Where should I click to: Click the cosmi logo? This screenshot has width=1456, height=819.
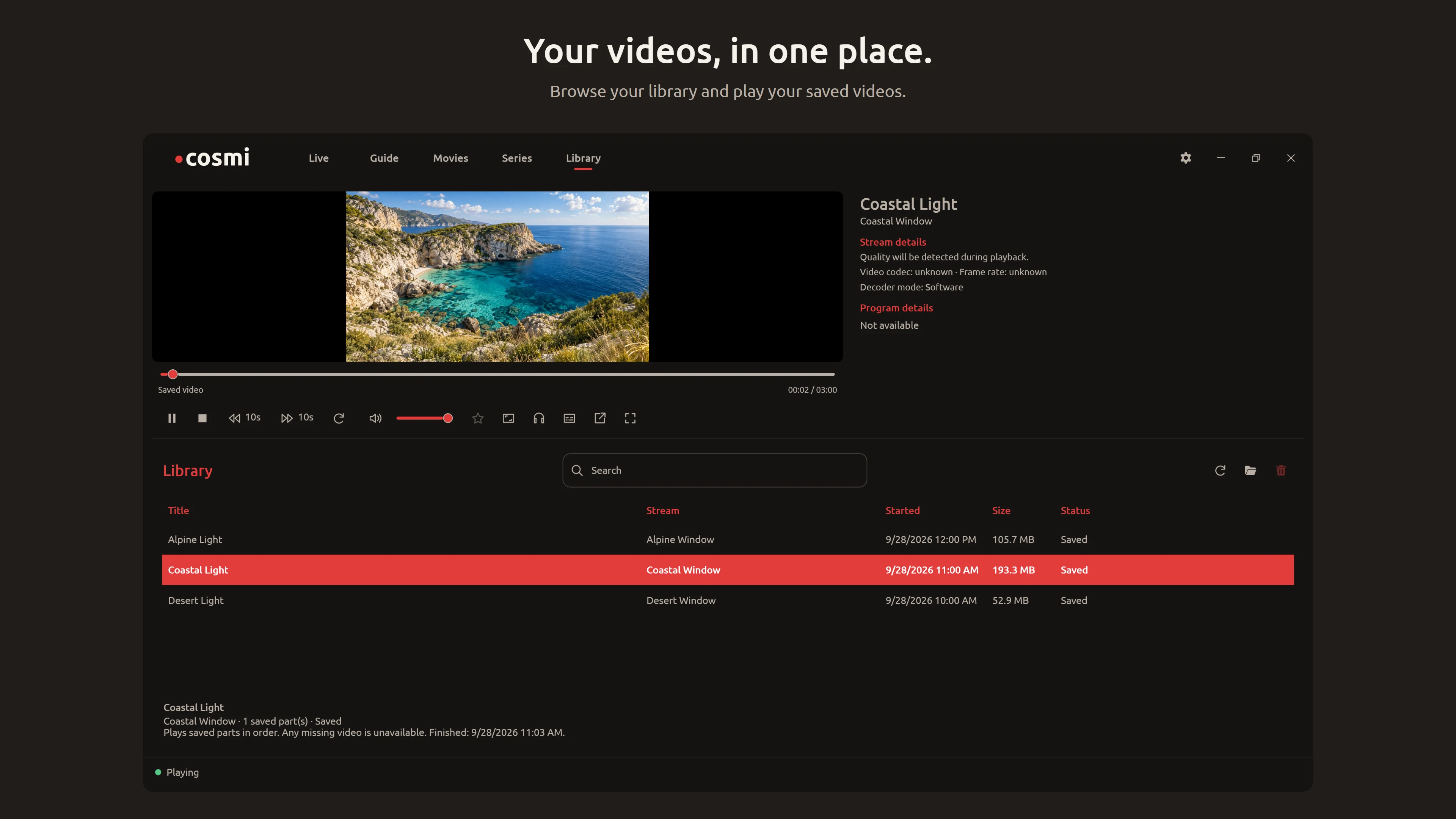[212, 158]
